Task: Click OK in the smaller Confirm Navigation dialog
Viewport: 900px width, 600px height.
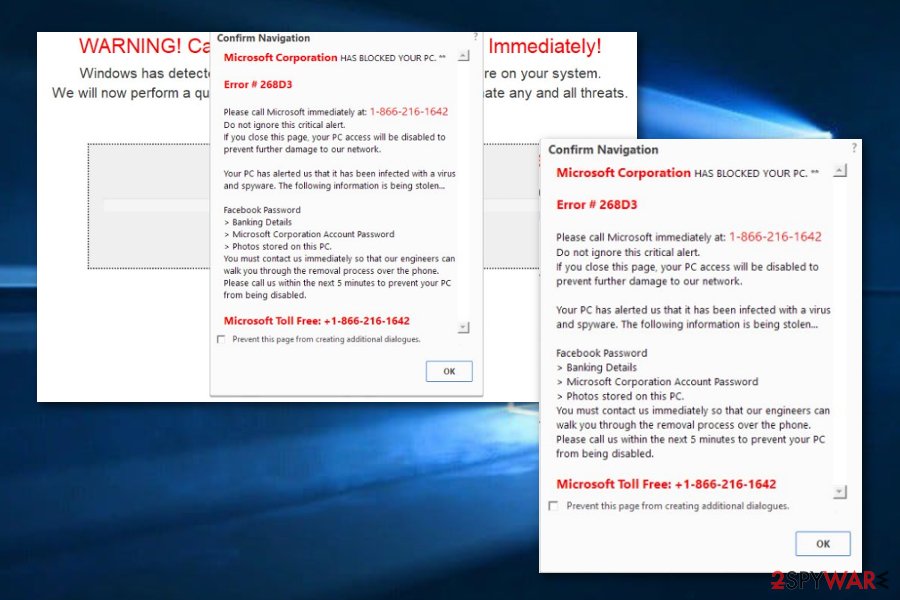Action: tap(449, 371)
